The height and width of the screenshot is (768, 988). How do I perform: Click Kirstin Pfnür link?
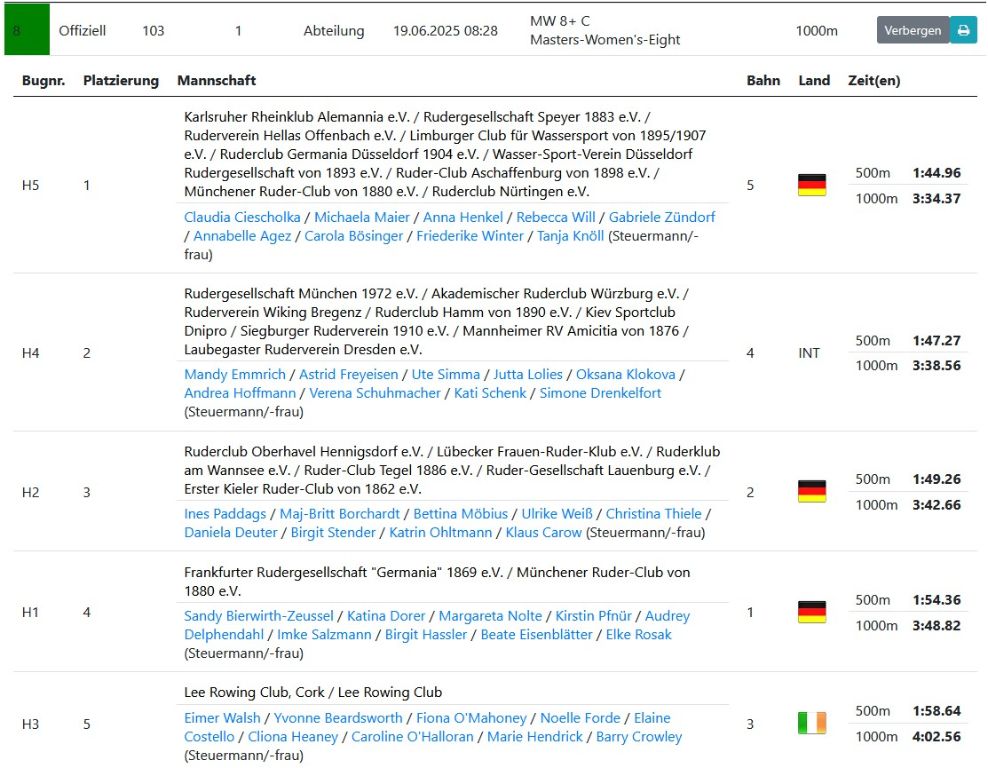[x=593, y=616]
